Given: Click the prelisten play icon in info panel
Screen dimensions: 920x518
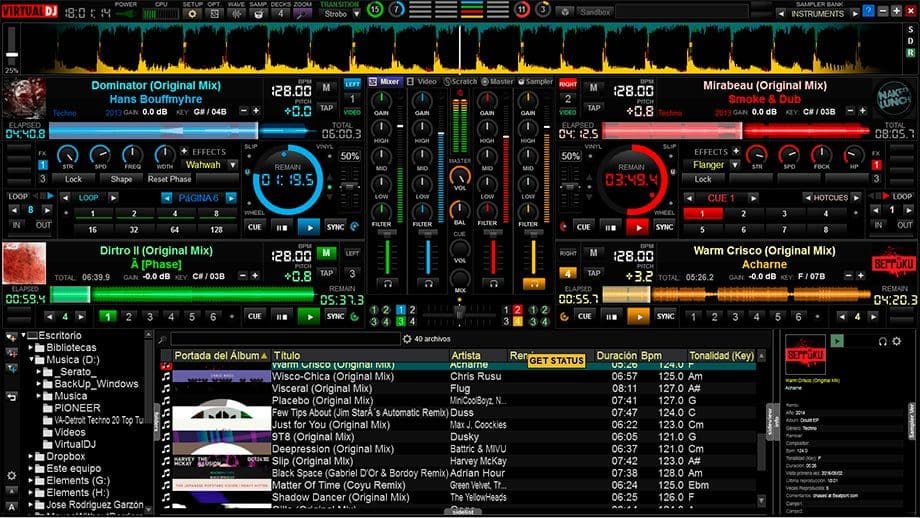Looking at the screenshot, I should pyautogui.click(x=837, y=340).
